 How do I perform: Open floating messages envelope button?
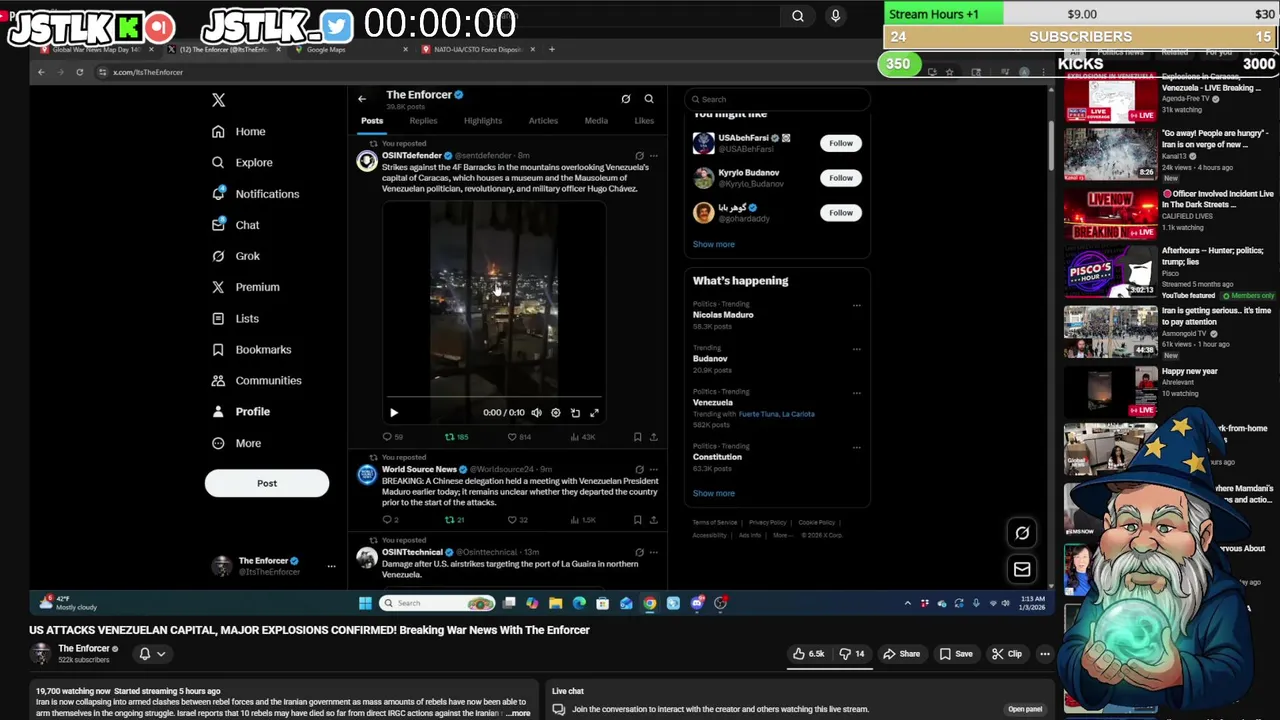point(1022,570)
